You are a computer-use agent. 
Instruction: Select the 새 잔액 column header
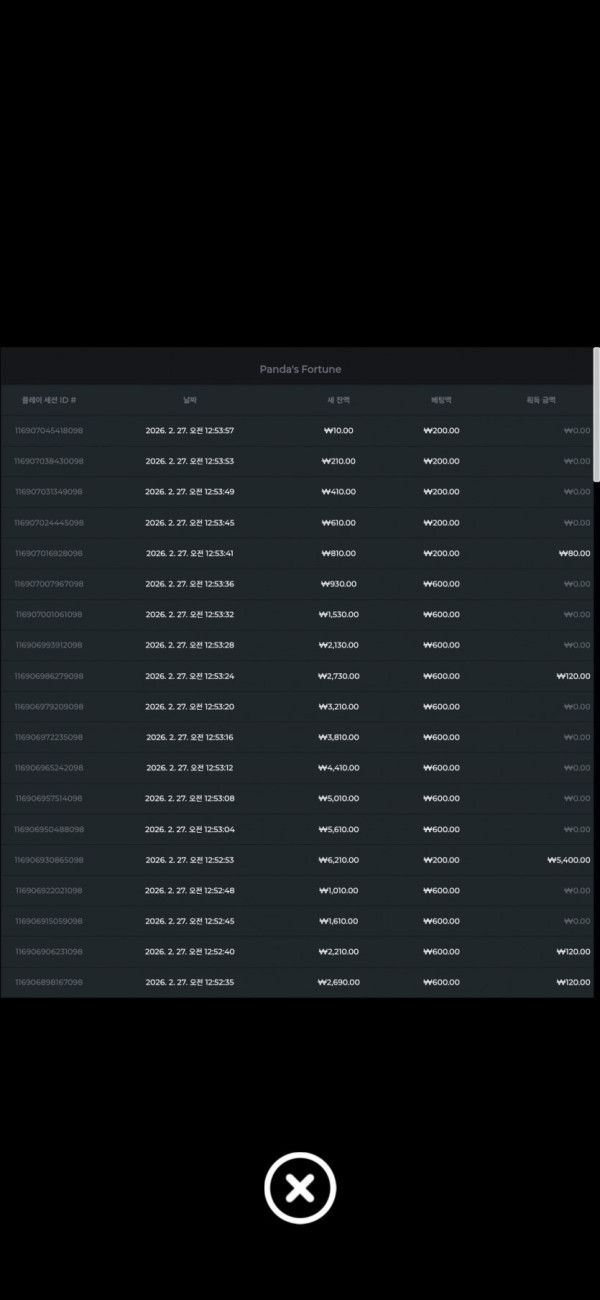point(339,400)
